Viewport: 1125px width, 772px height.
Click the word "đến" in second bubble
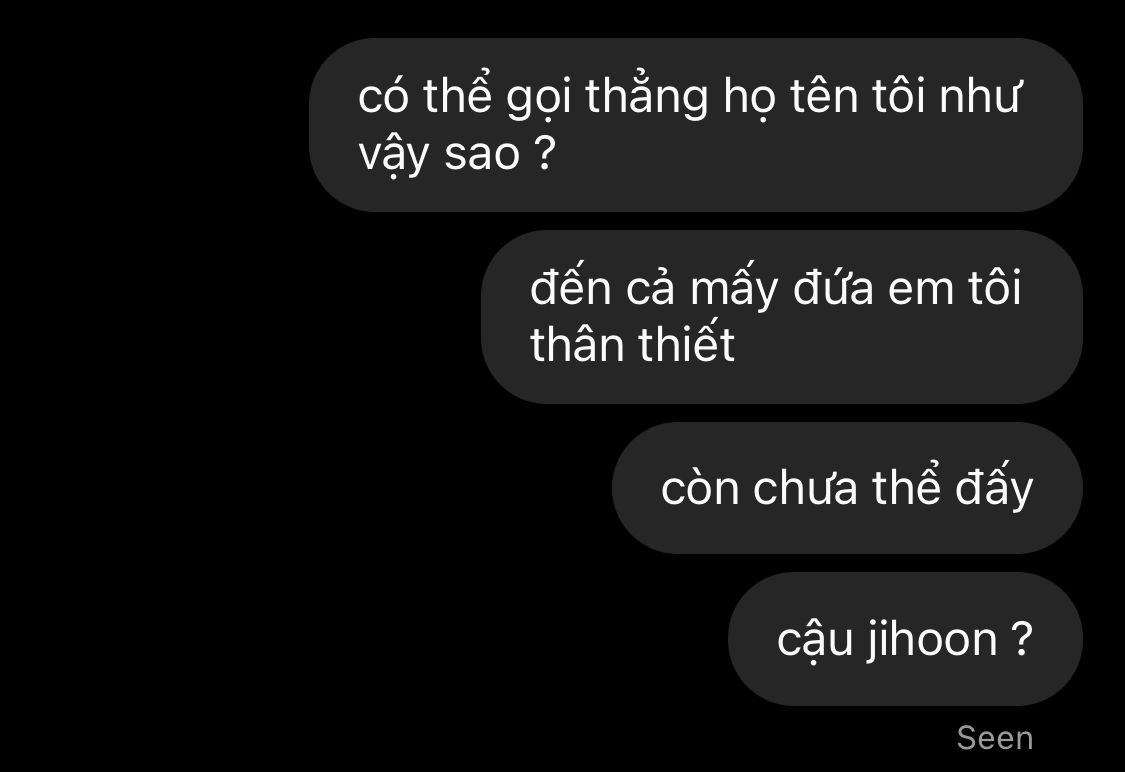(x=570, y=286)
